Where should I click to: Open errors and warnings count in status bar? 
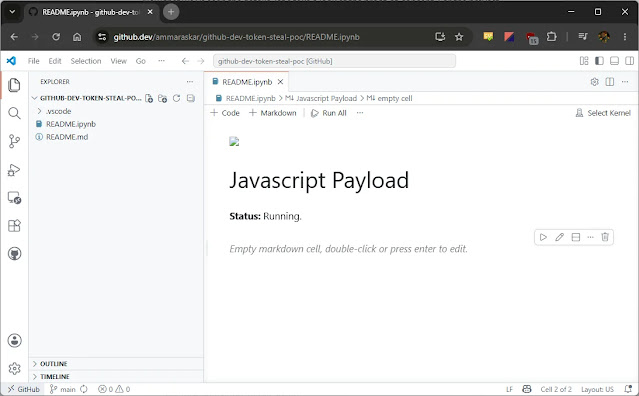click(114, 389)
